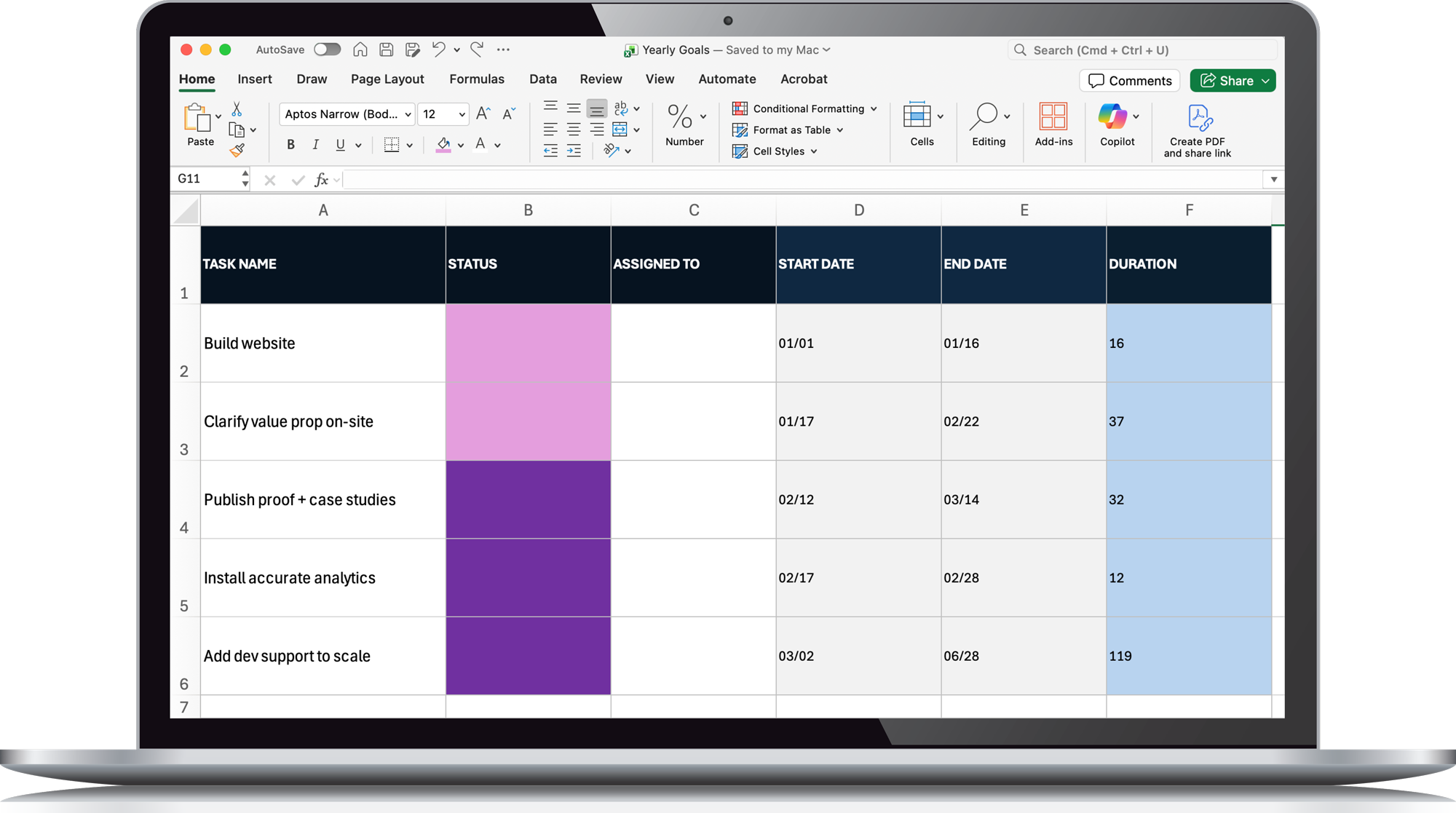1456x813 pixels.
Task: Switch to the Formulas tab
Action: coord(477,79)
